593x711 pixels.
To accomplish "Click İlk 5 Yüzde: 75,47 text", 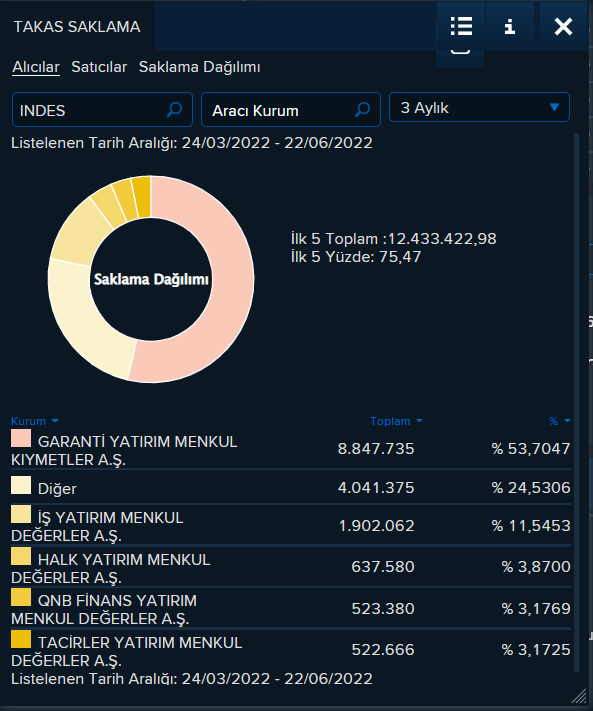I will [x=356, y=257].
